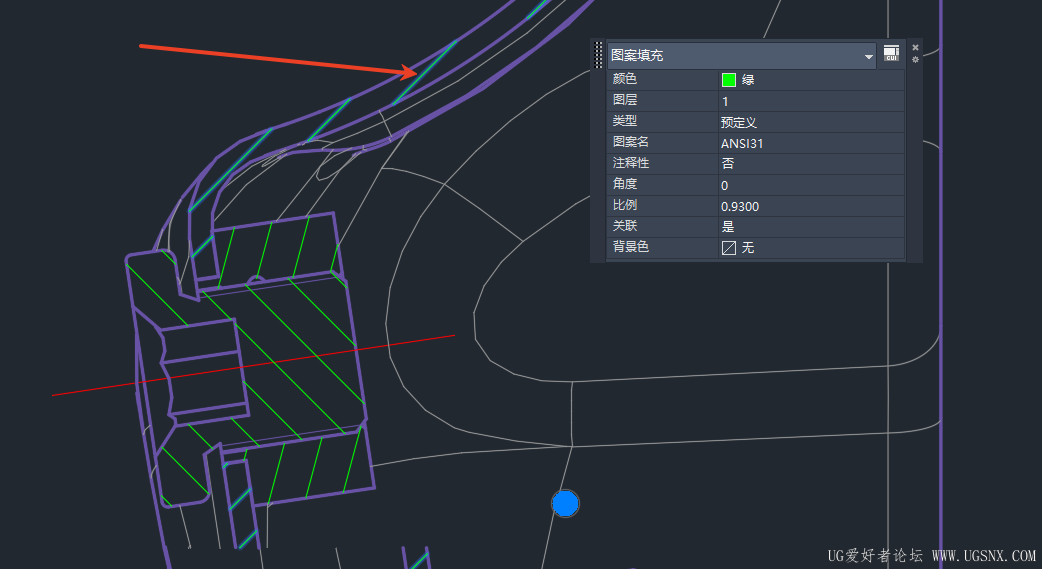Click the green color swatch next to 绿
Screen dimensions: 1042x569
(x=728, y=80)
